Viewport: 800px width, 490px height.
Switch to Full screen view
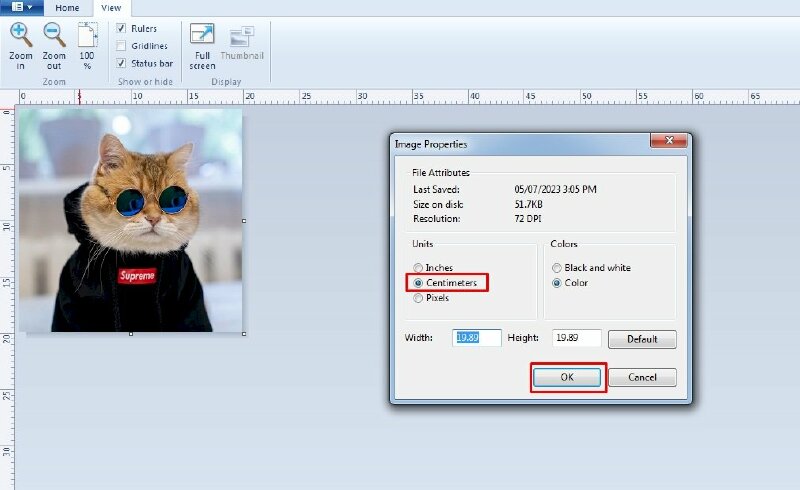[x=202, y=37]
